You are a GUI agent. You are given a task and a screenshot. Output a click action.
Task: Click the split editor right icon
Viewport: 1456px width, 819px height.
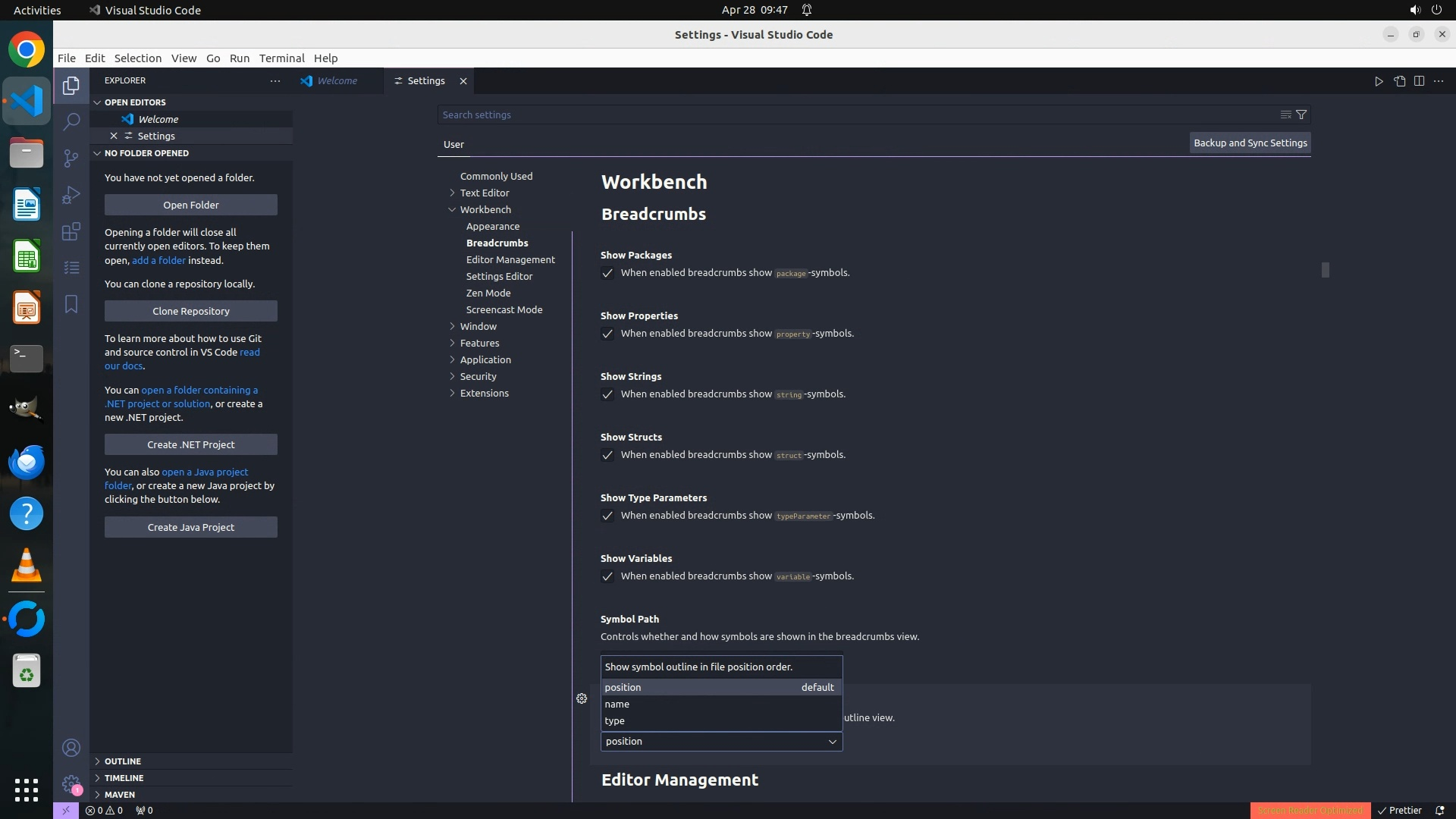pyautogui.click(x=1419, y=81)
